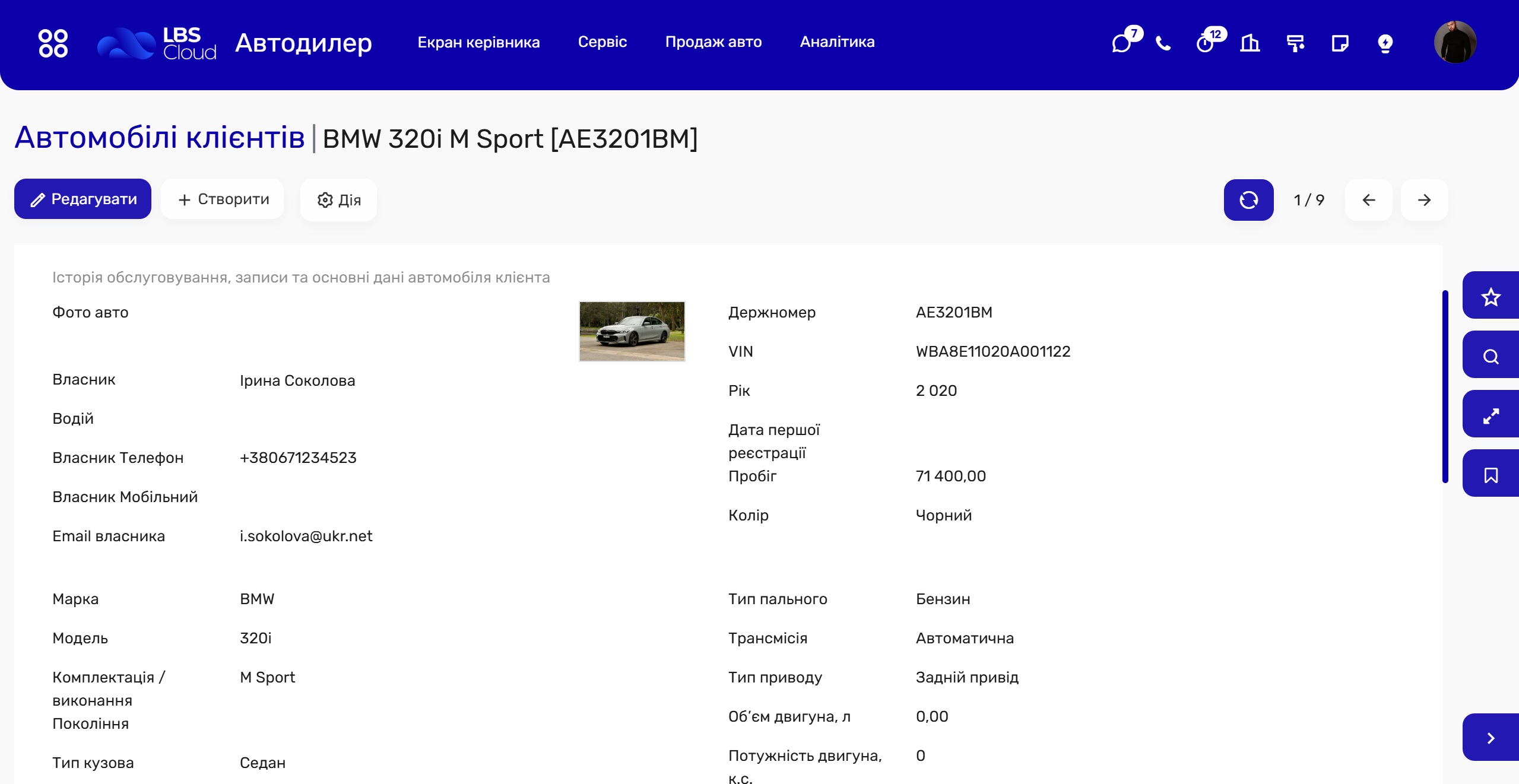Open the Екран керівника menu

coord(478,42)
